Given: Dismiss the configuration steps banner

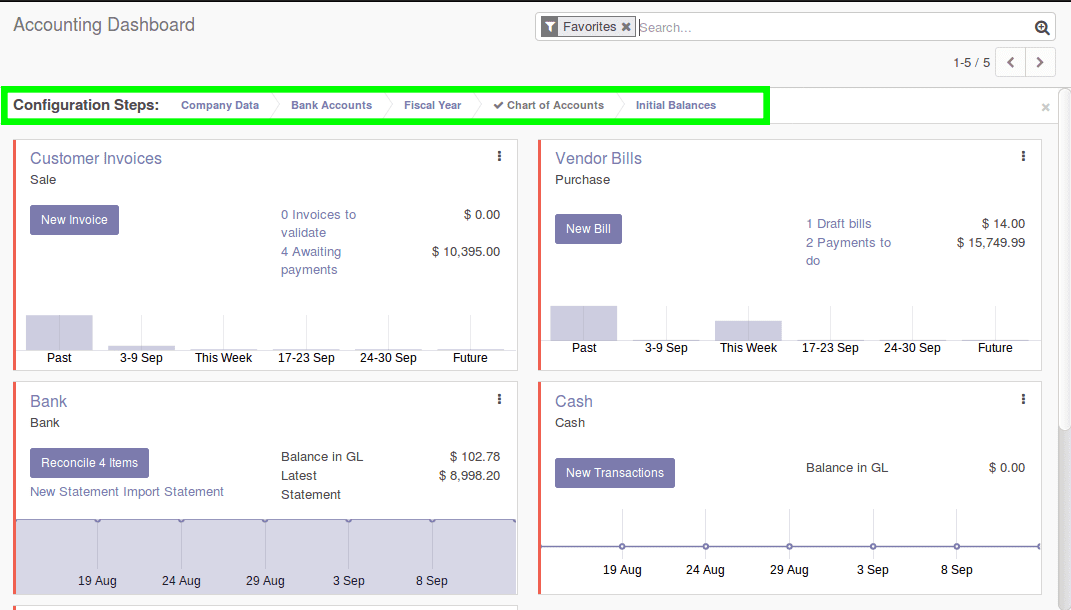Looking at the screenshot, I should tap(1044, 106).
